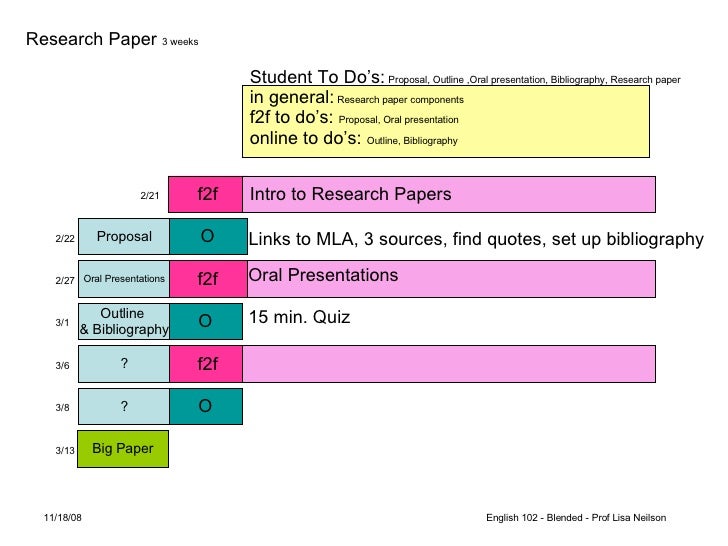Click the 'Research Paper' slide title
Screen dimensions: 728x546
click(x=91, y=39)
